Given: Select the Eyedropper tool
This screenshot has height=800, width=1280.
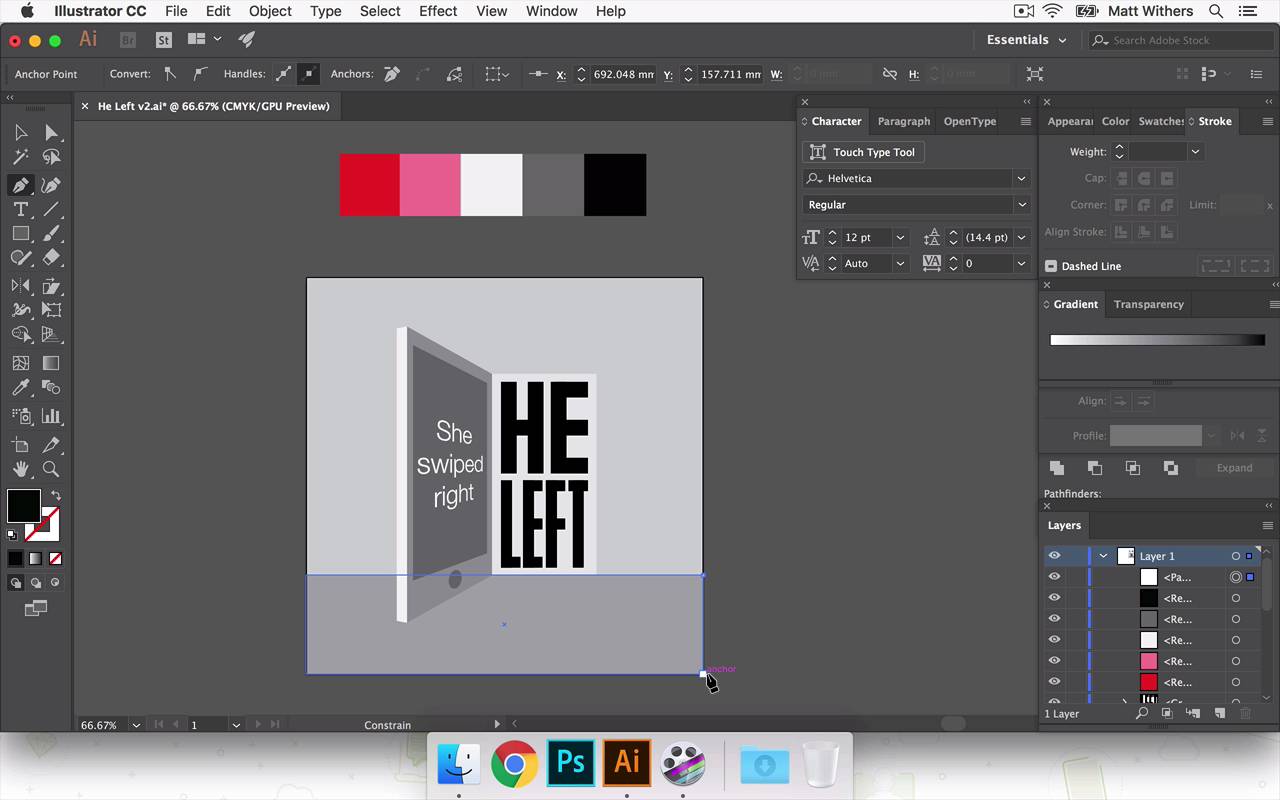Looking at the screenshot, I should click(x=20, y=388).
